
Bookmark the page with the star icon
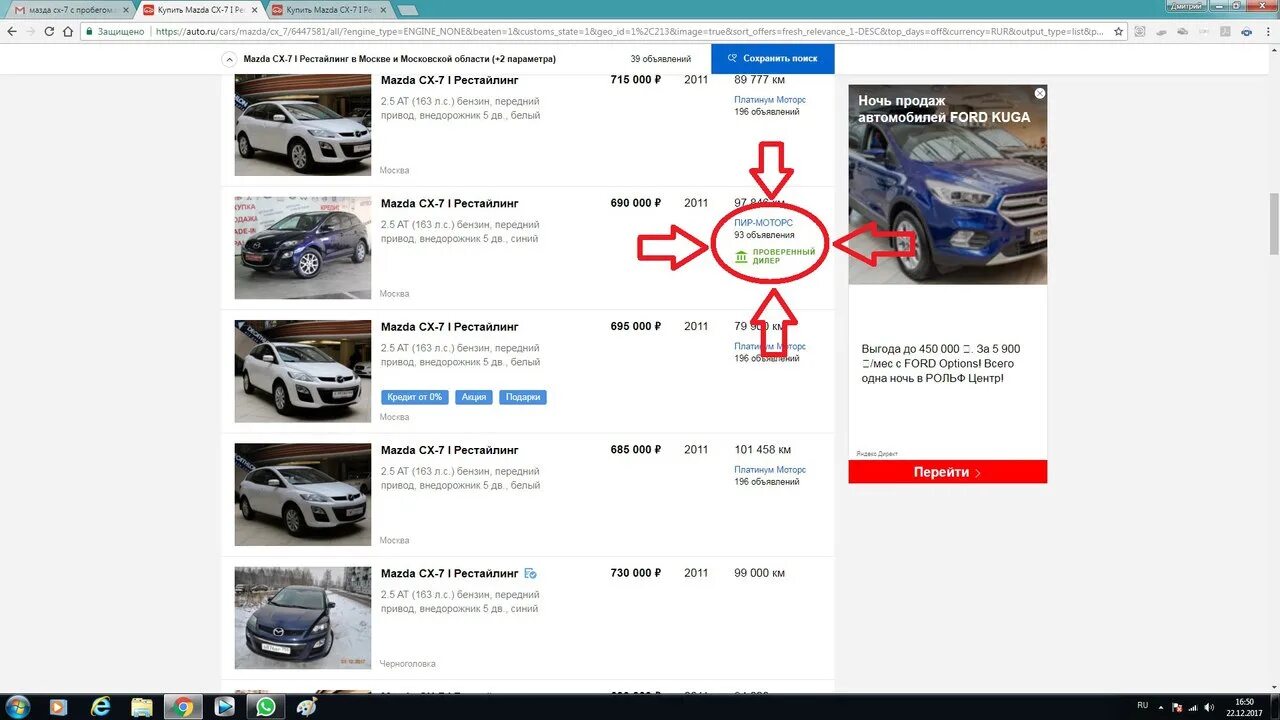click(x=1118, y=31)
